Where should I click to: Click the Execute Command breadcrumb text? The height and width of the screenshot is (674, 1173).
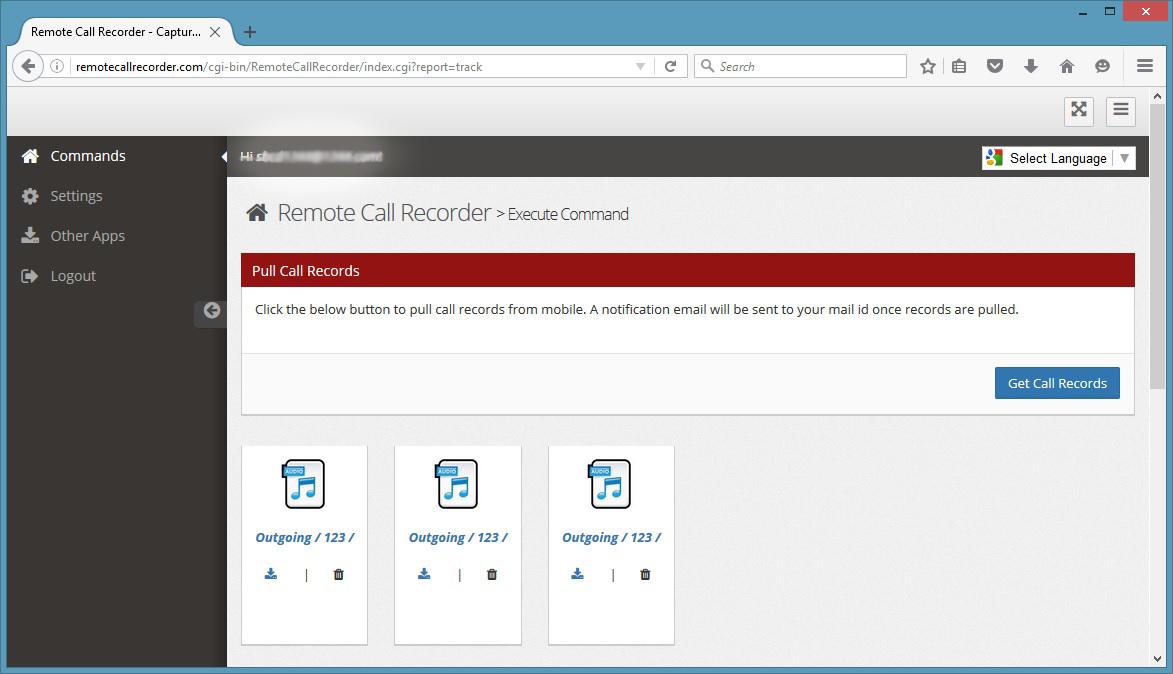(568, 215)
